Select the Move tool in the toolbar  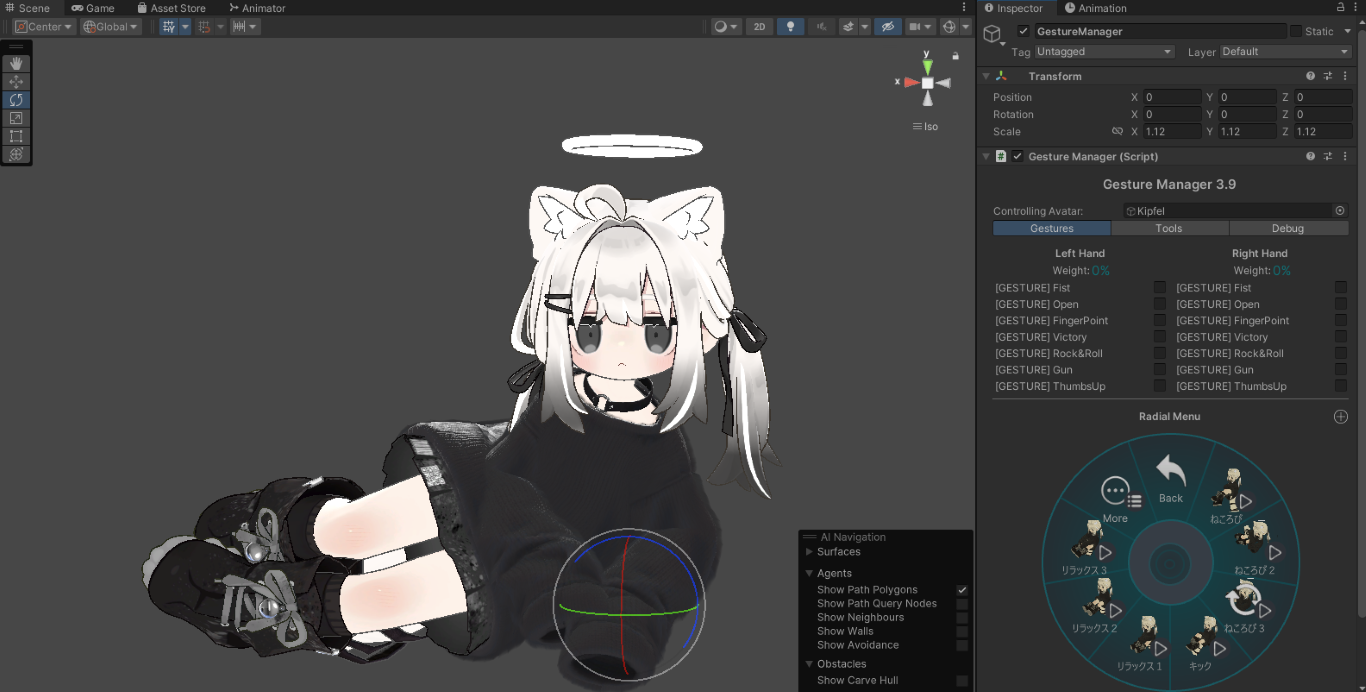tap(16, 80)
